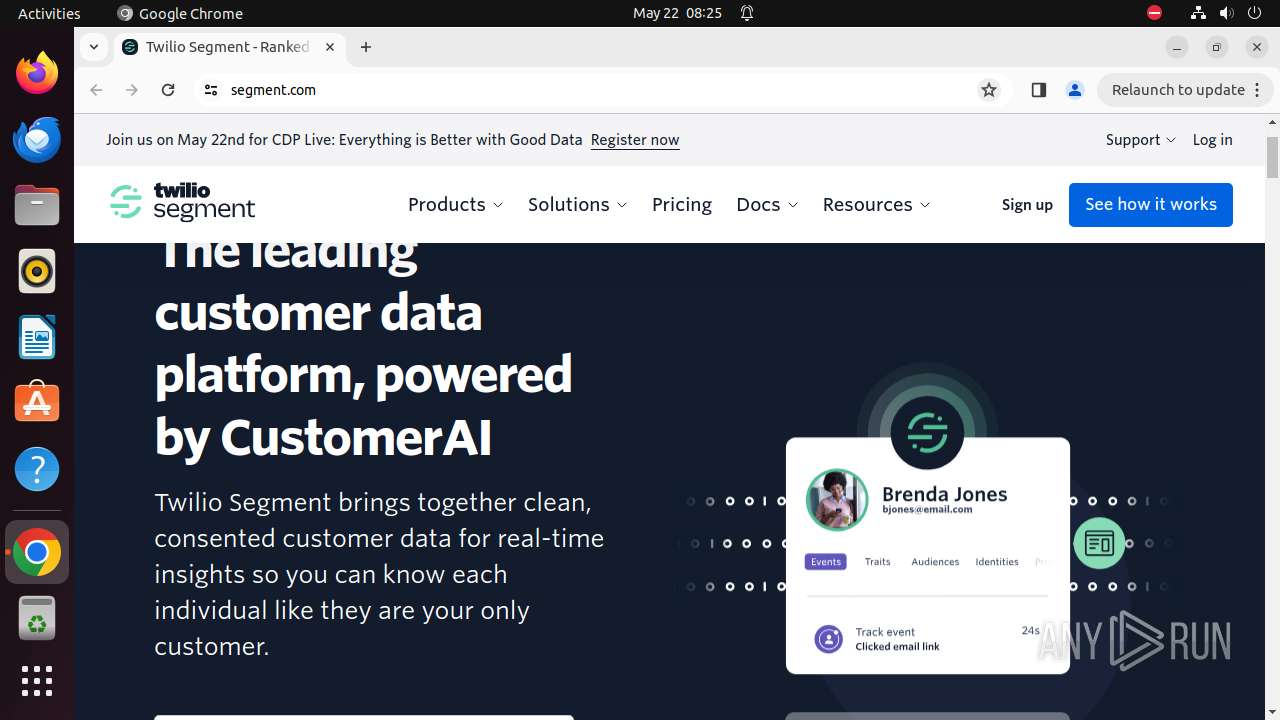Click the Sign up link
Viewport: 1280px width, 720px height.
point(1027,205)
